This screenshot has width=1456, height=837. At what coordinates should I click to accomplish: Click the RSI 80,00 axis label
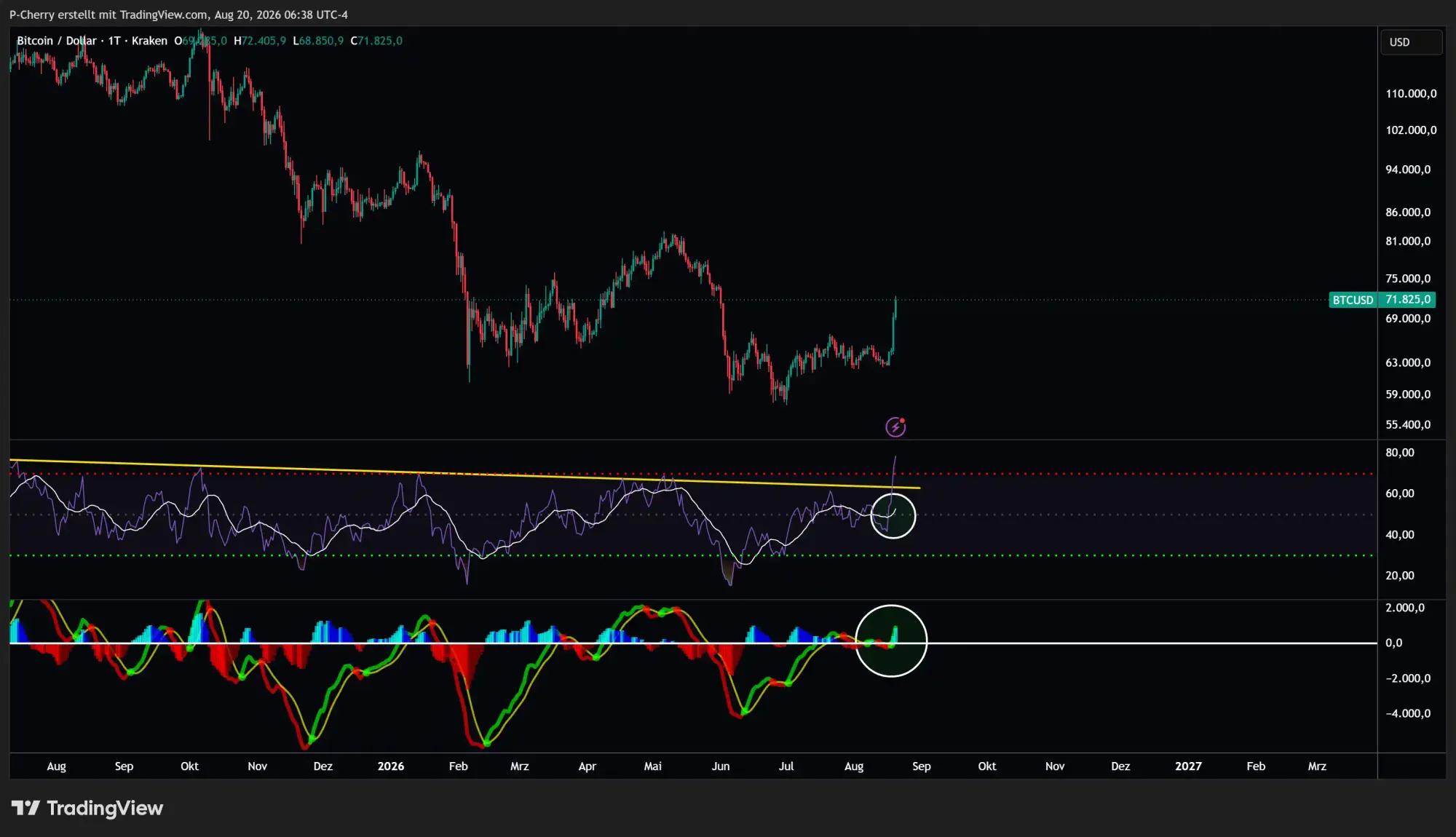[x=1400, y=453]
